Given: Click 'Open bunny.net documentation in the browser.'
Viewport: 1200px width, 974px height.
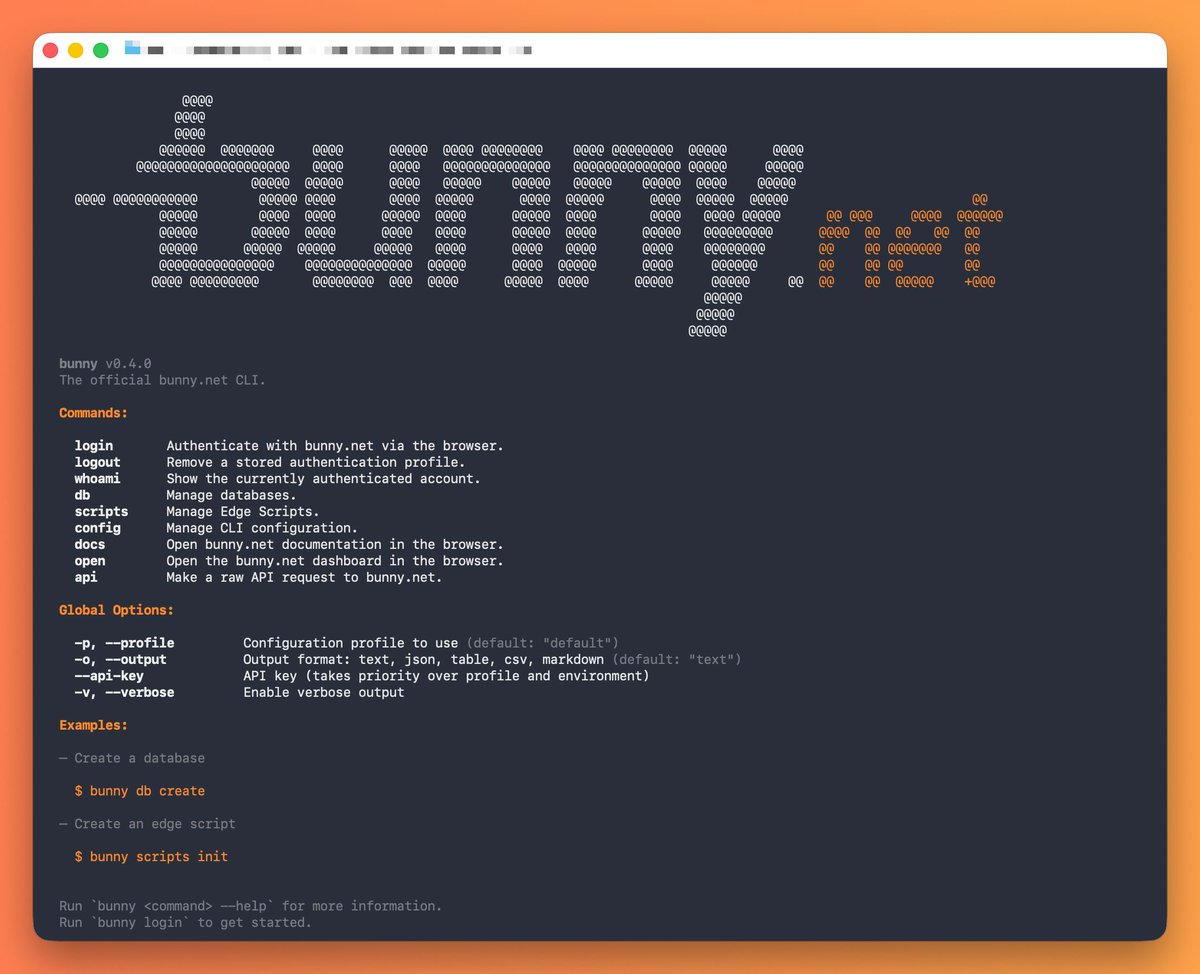Looking at the screenshot, I should click(335, 545).
